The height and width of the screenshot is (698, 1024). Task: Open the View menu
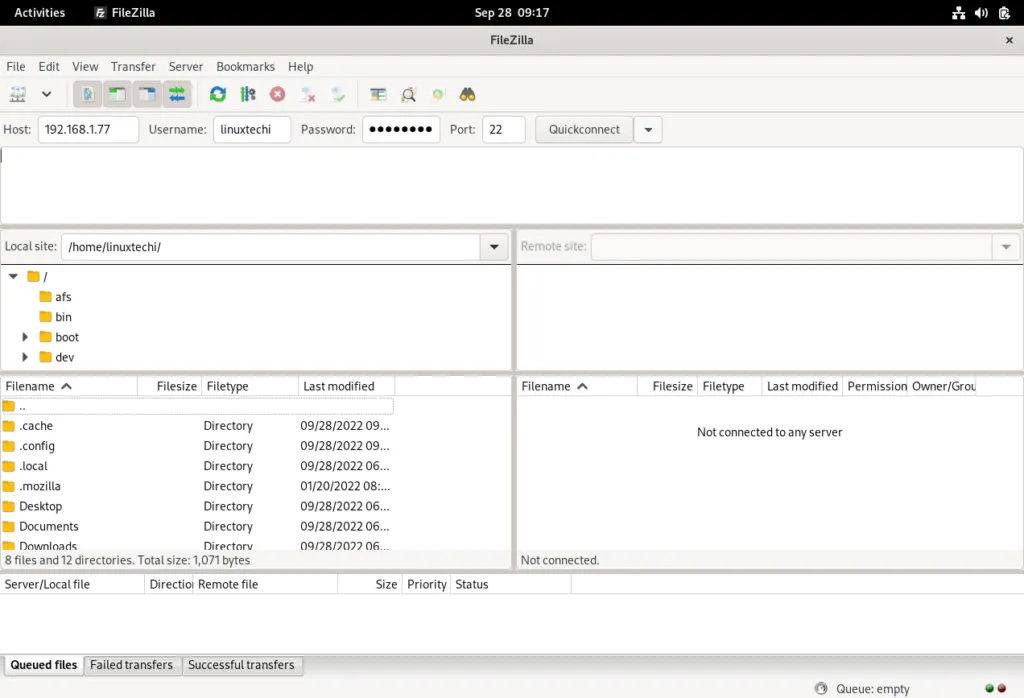tap(85, 67)
